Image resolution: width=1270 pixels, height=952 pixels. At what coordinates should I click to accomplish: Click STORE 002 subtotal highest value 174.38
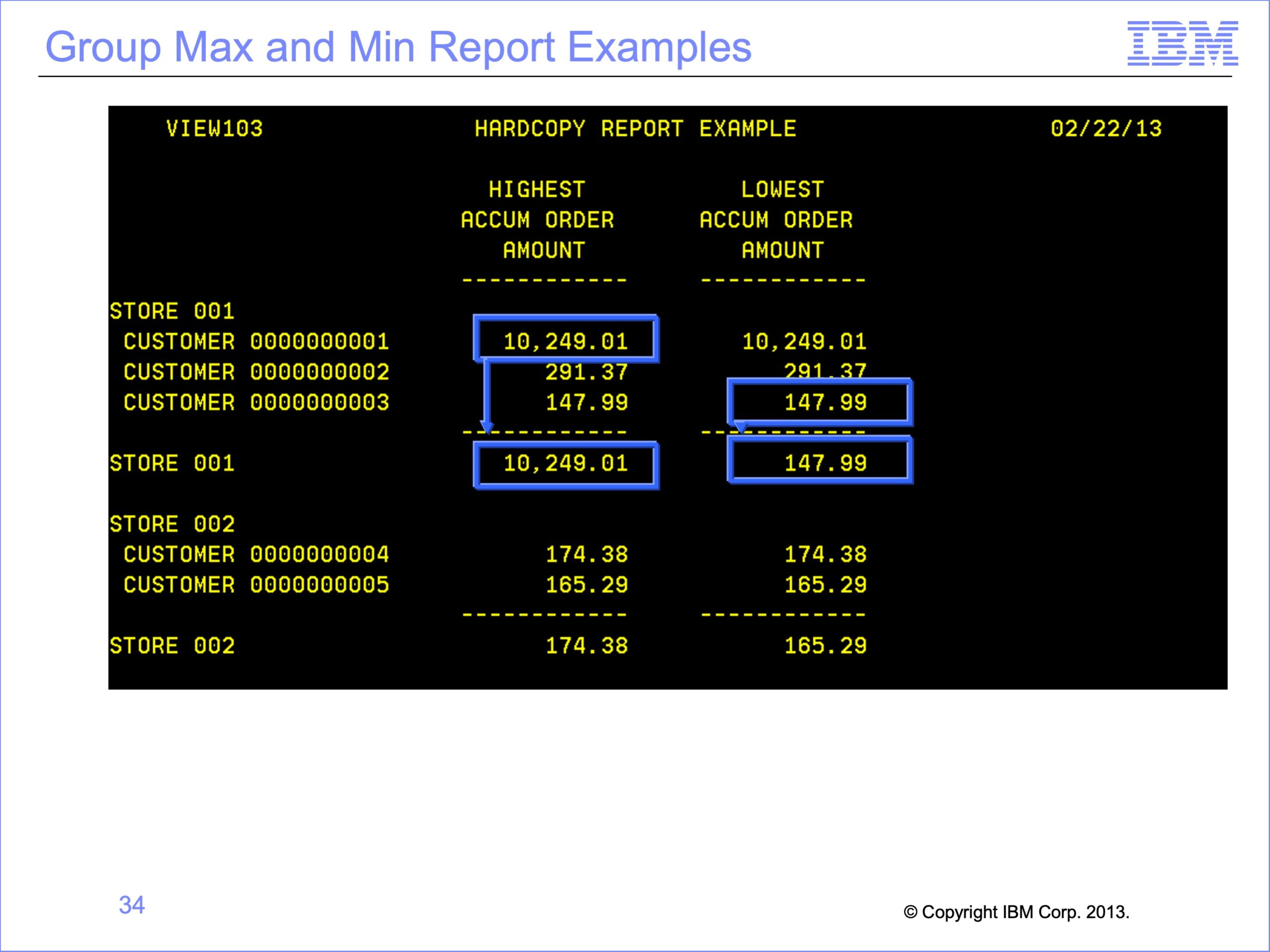click(587, 646)
